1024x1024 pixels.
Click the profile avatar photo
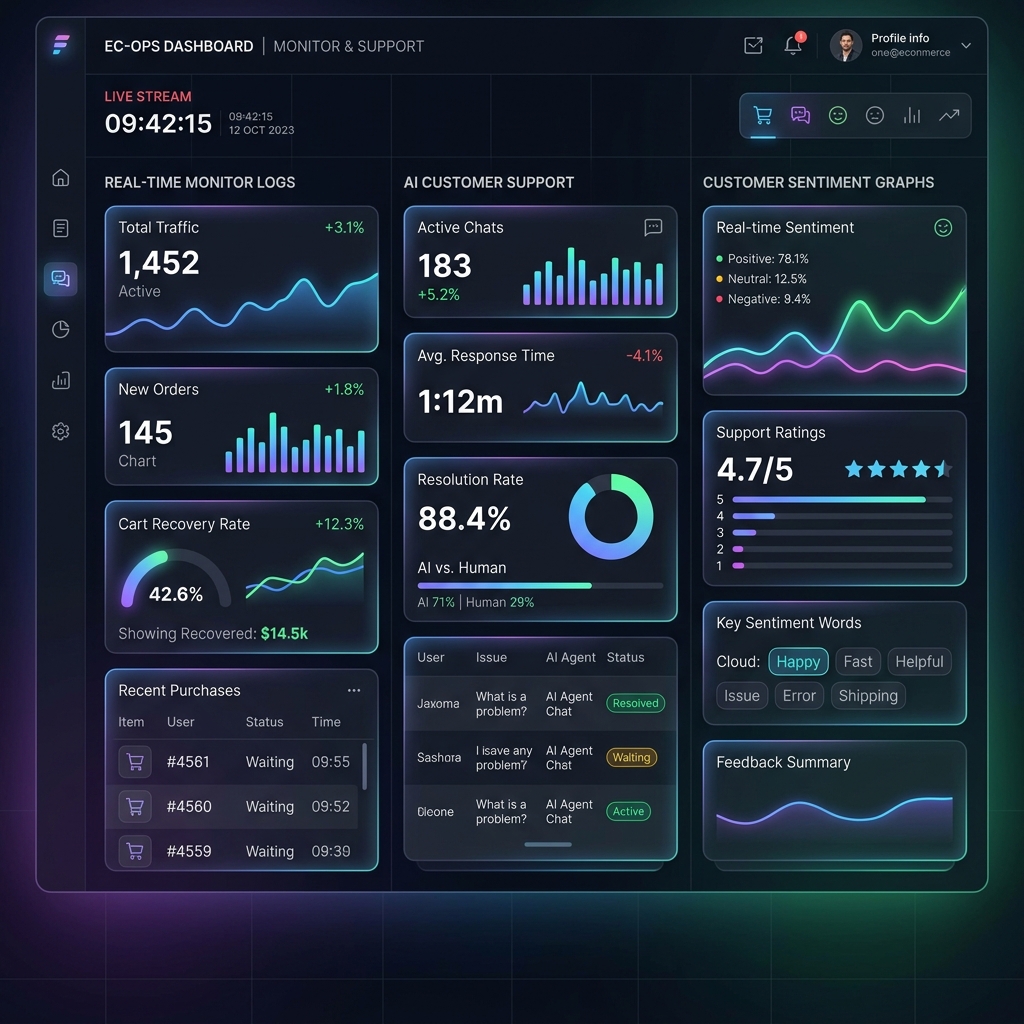pyautogui.click(x=846, y=46)
